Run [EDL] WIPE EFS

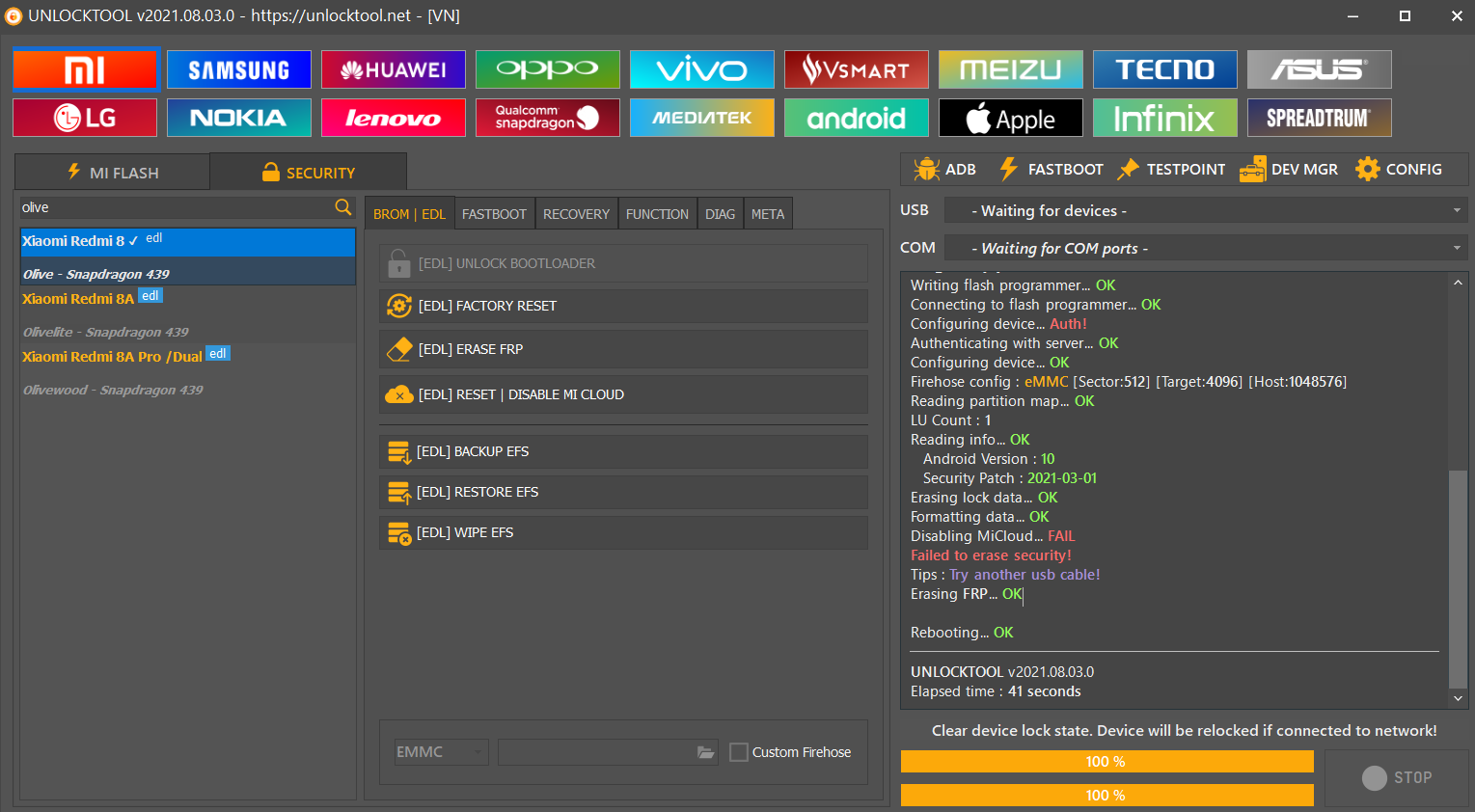(x=623, y=532)
